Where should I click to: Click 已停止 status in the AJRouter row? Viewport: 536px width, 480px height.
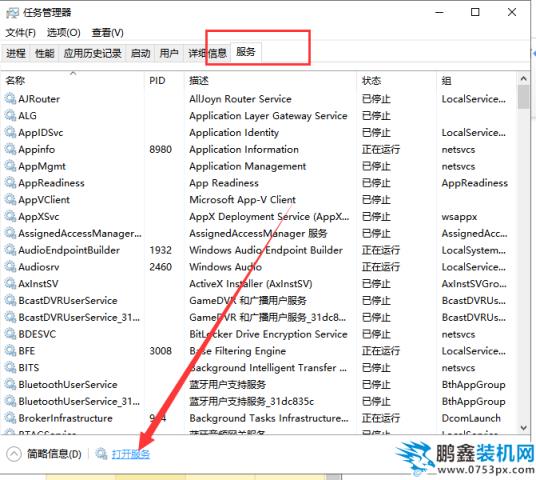point(376,99)
